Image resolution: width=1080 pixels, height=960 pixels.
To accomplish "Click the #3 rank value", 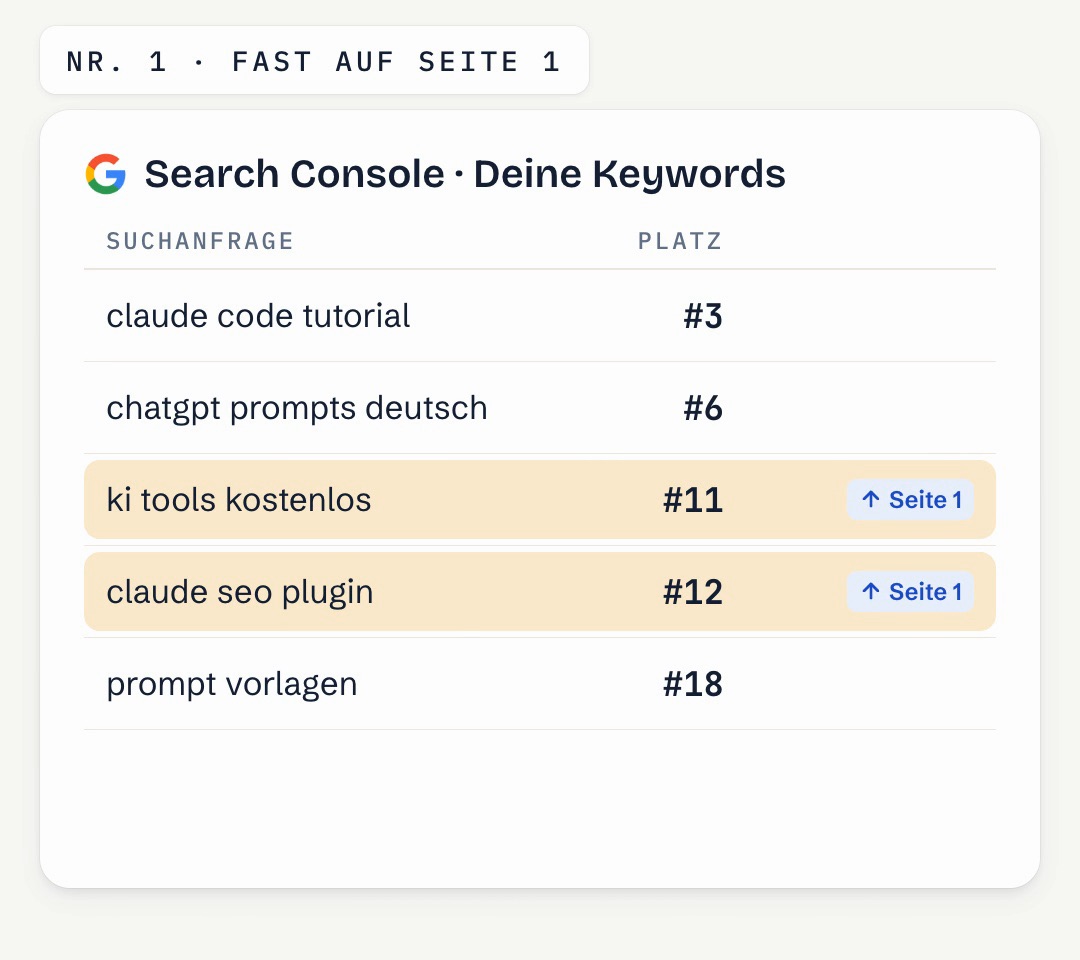I will click(703, 316).
